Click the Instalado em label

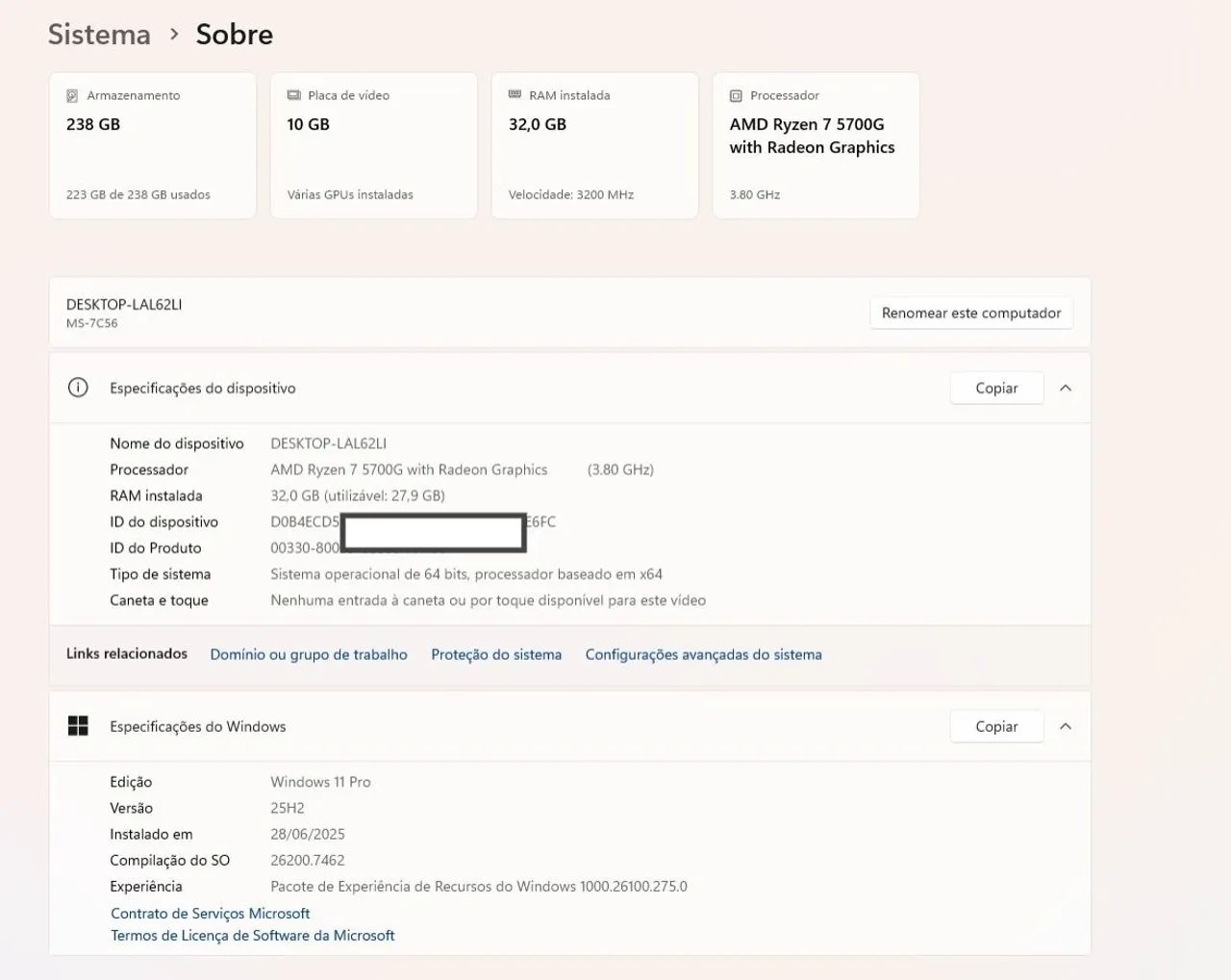click(x=151, y=834)
